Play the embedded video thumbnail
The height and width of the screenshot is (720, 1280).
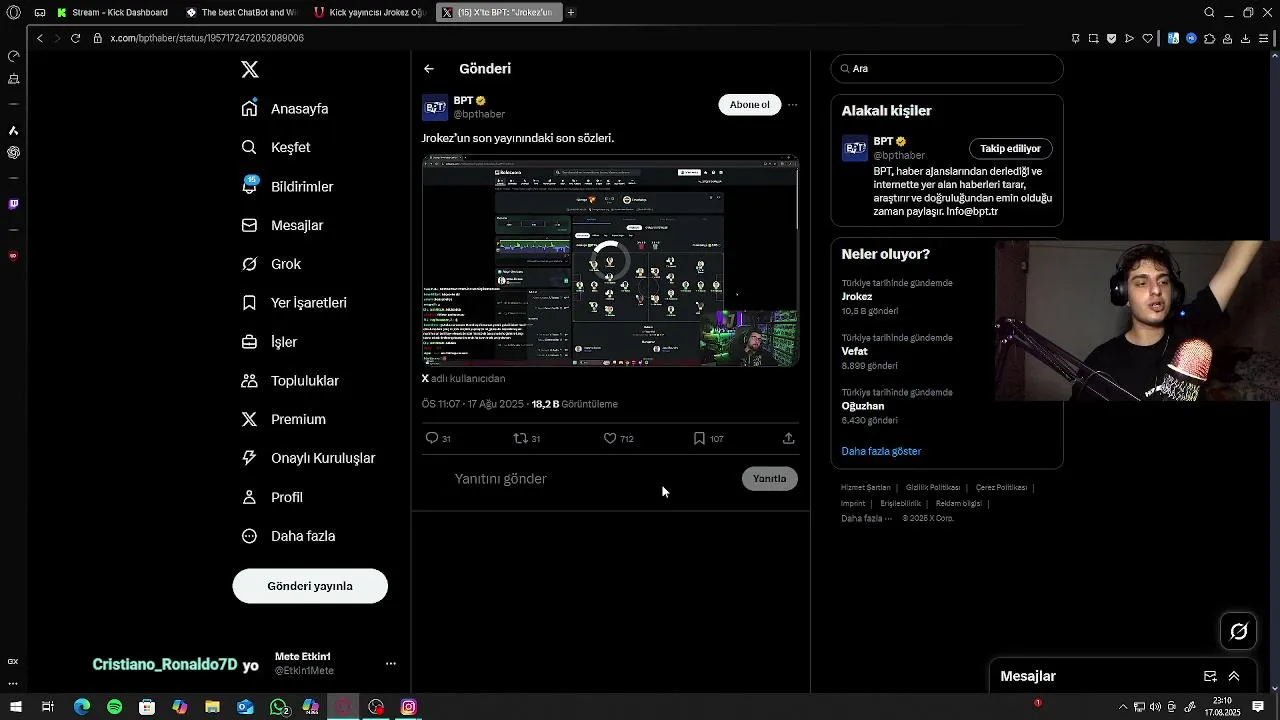coord(610,261)
